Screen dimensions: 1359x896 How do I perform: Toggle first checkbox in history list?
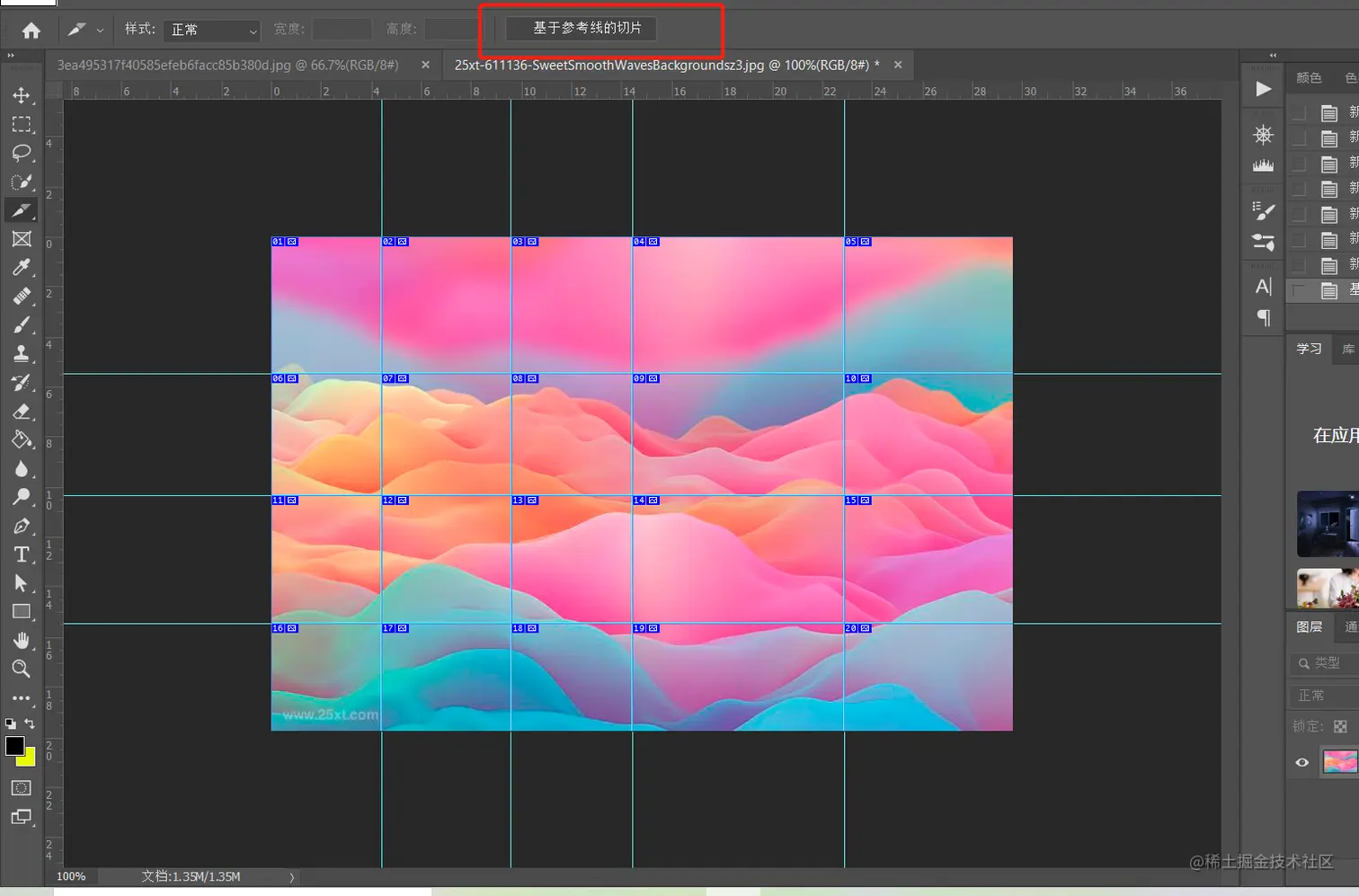tap(1299, 112)
